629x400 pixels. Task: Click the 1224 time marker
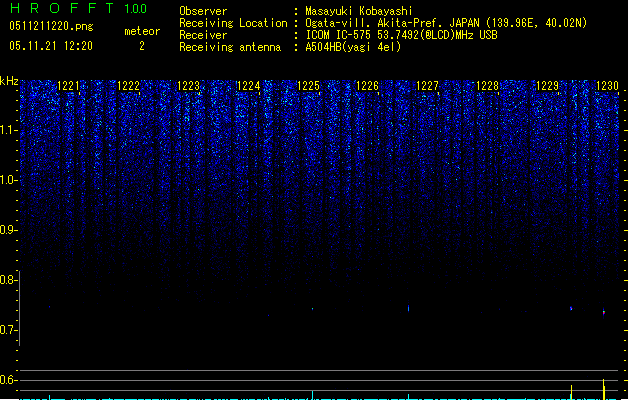tap(248, 86)
